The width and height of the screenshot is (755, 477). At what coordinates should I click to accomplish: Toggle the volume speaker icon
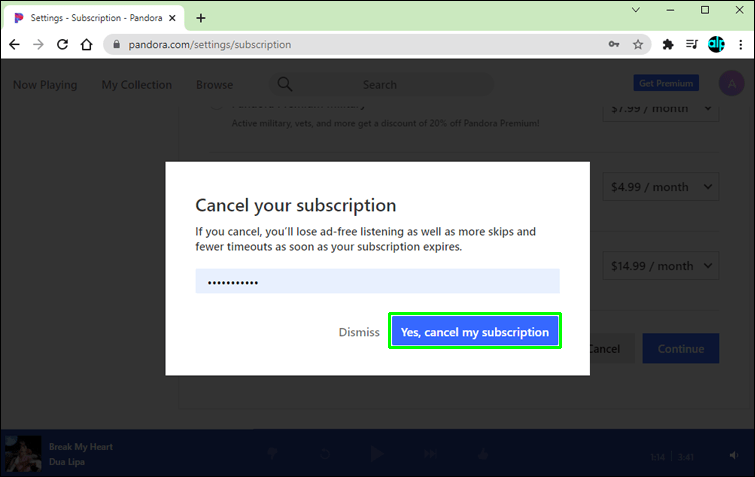coord(733,455)
